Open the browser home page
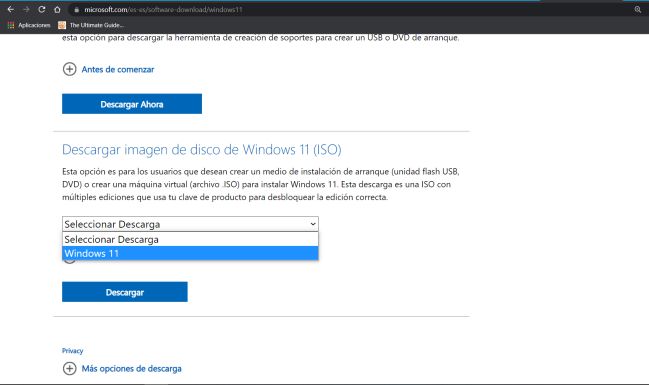 [57, 9]
